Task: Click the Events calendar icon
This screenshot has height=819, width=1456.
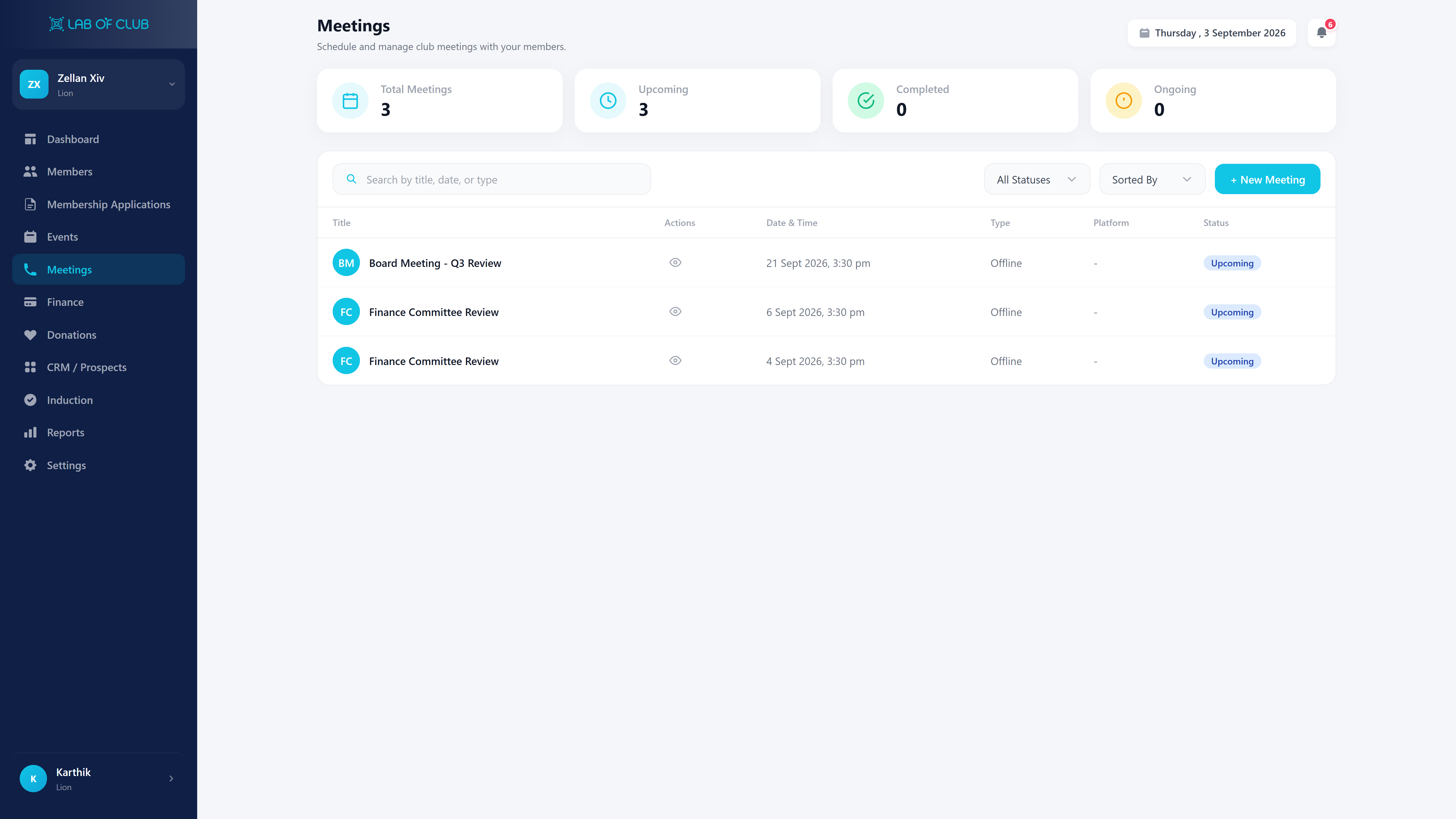Action: coord(31,237)
